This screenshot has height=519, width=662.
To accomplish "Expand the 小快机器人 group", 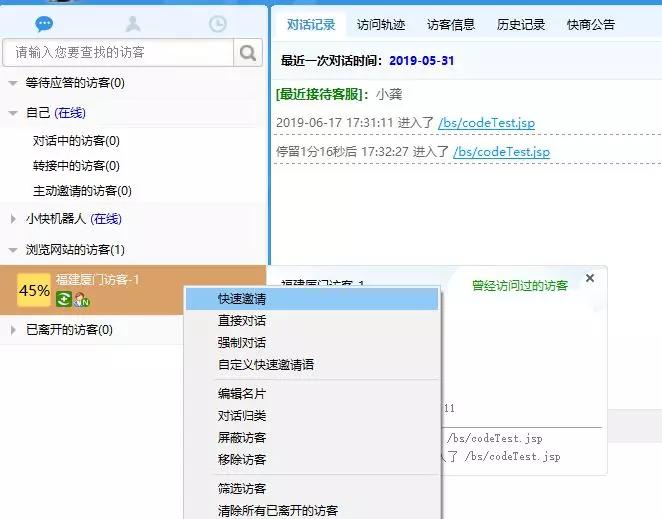I will click(12, 219).
